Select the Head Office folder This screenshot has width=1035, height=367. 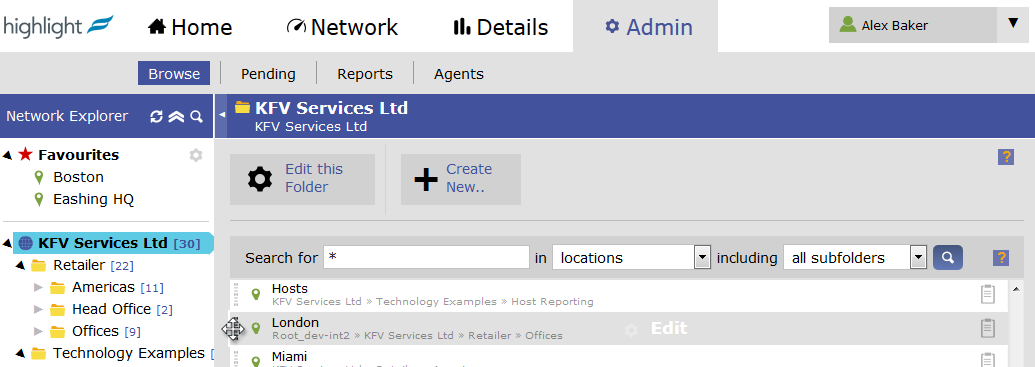(111, 309)
